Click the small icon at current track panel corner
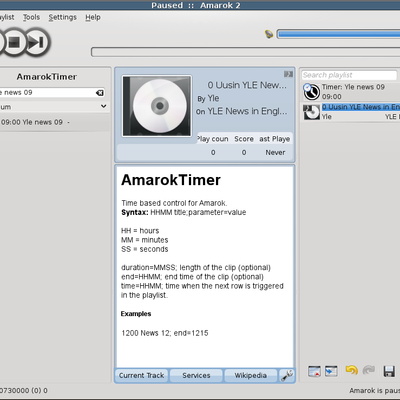Viewport: 400px width, 400px height. [288, 74]
